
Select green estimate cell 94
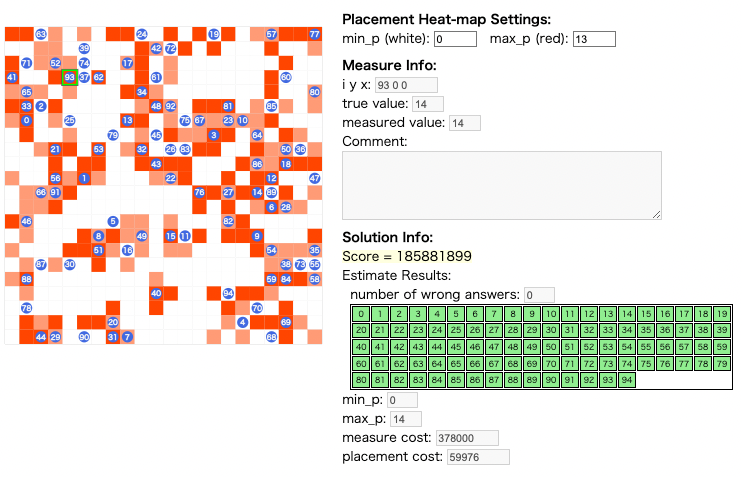[627, 380]
